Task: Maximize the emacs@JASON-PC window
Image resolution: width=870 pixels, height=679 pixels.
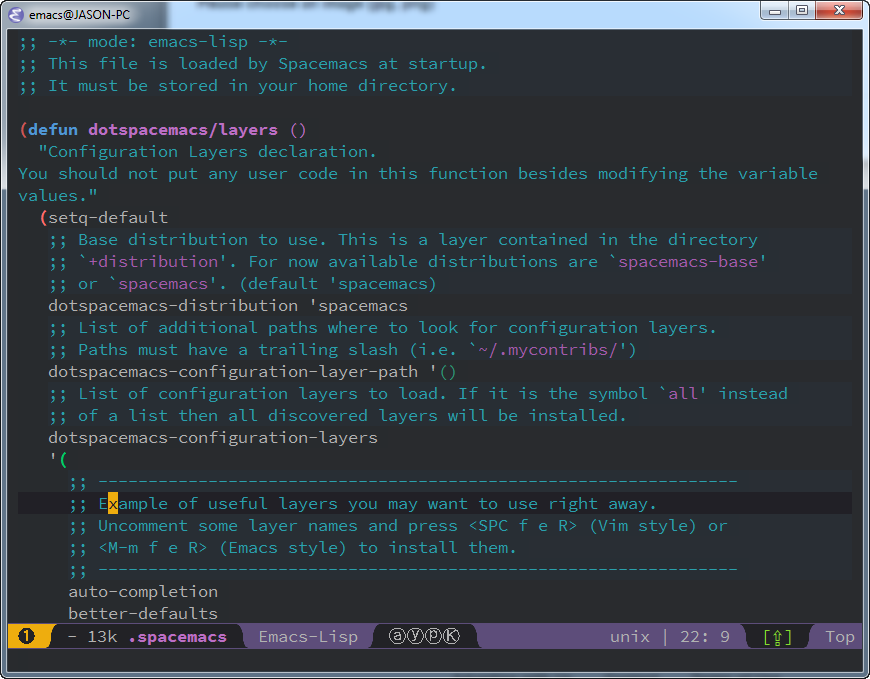Action: (802, 11)
